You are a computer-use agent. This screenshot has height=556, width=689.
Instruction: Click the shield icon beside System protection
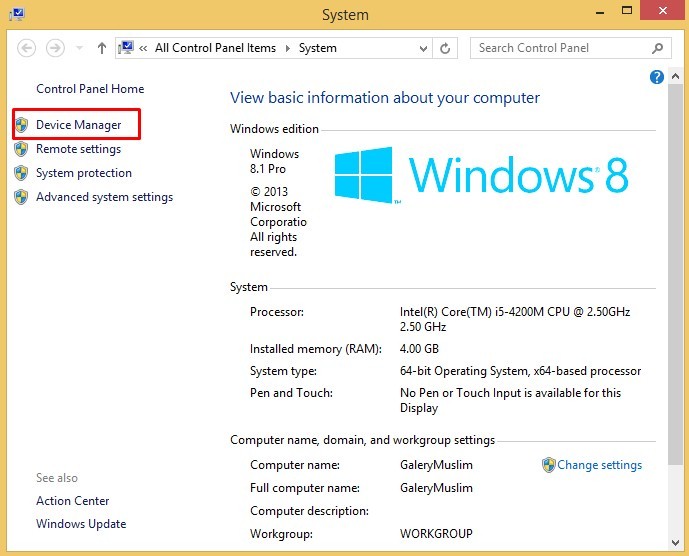click(x=21, y=173)
